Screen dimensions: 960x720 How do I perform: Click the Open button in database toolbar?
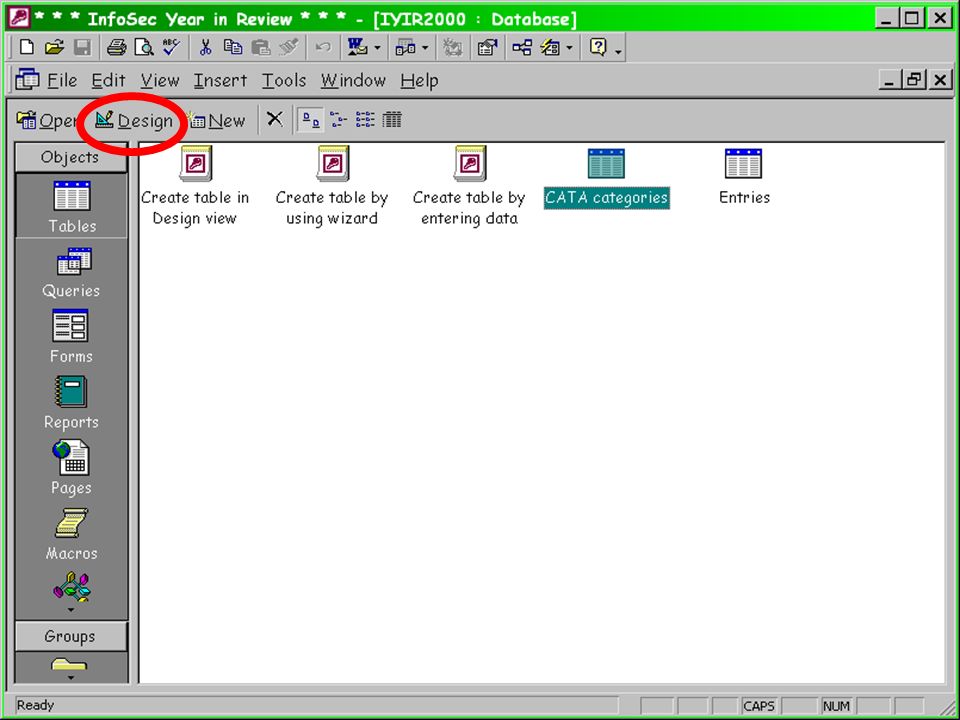click(x=47, y=121)
